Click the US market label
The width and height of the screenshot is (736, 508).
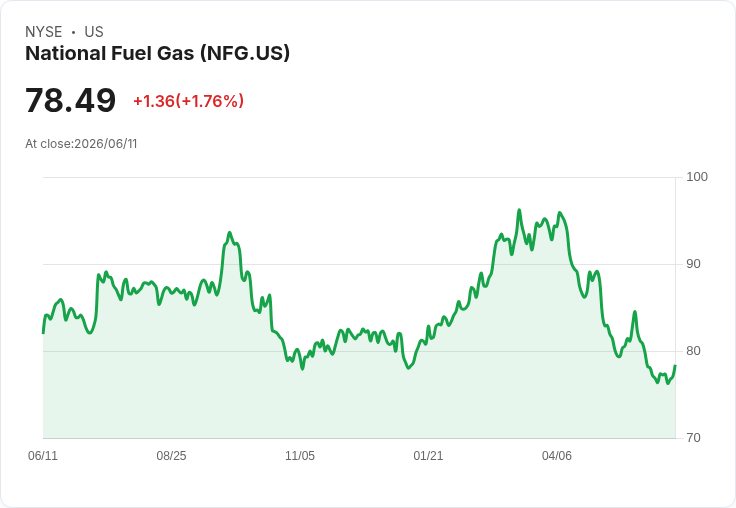pyautogui.click(x=94, y=32)
